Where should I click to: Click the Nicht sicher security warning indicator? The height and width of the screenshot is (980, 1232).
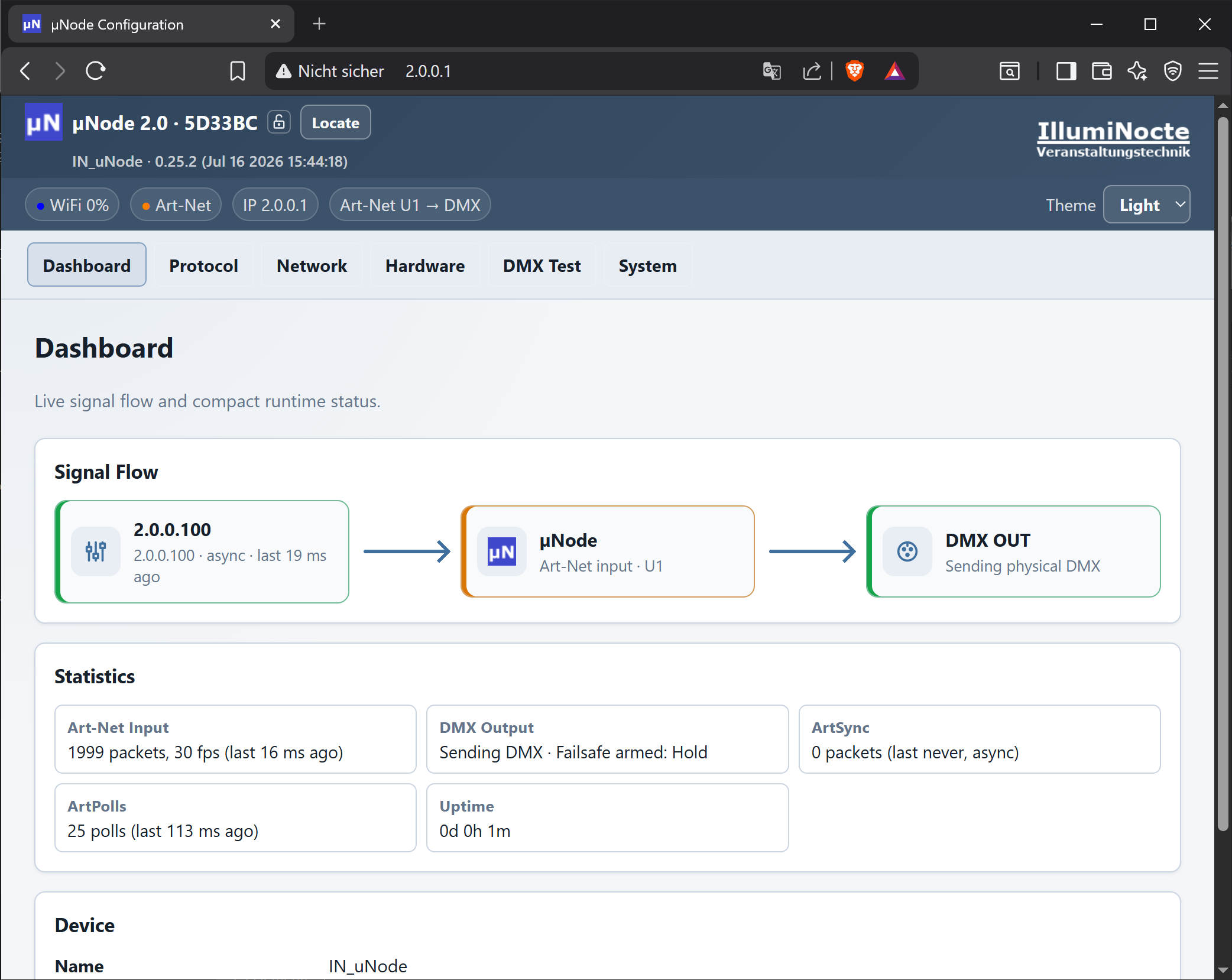tap(330, 71)
